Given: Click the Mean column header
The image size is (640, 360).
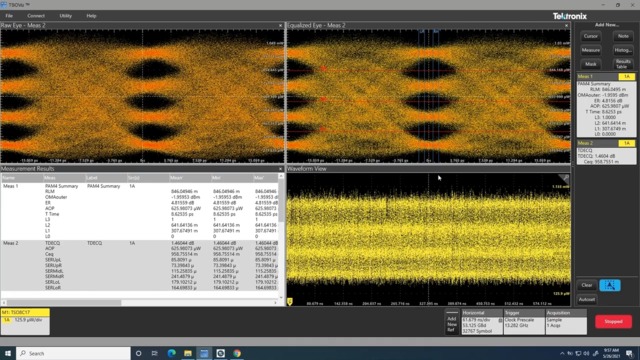Looking at the screenshot, I should [x=190, y=178].
